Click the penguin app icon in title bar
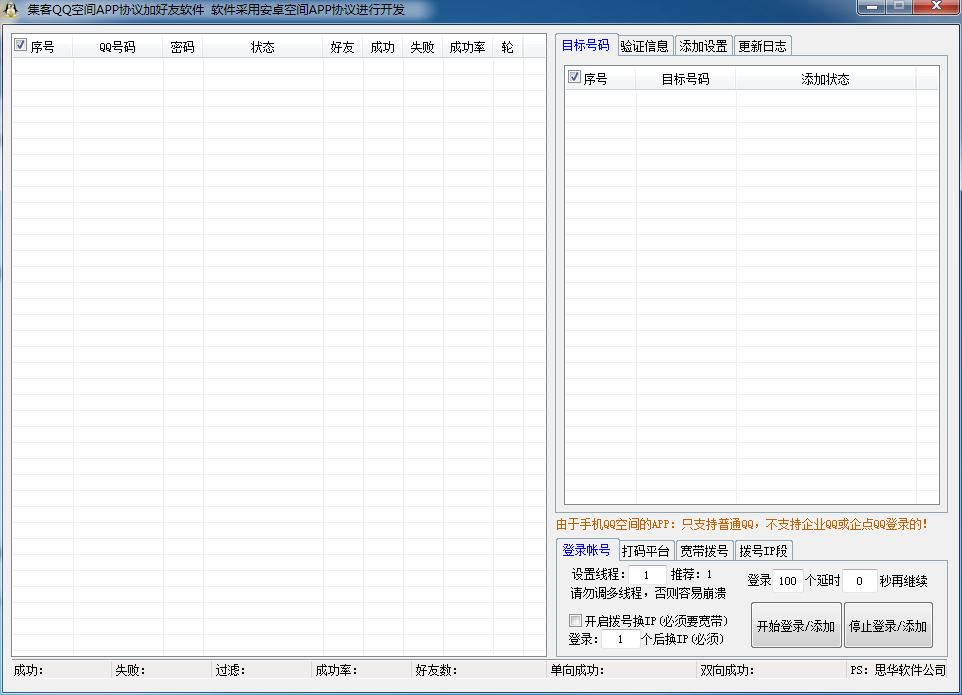The height and width of the screenshot is (695, 962). [12, 10]
